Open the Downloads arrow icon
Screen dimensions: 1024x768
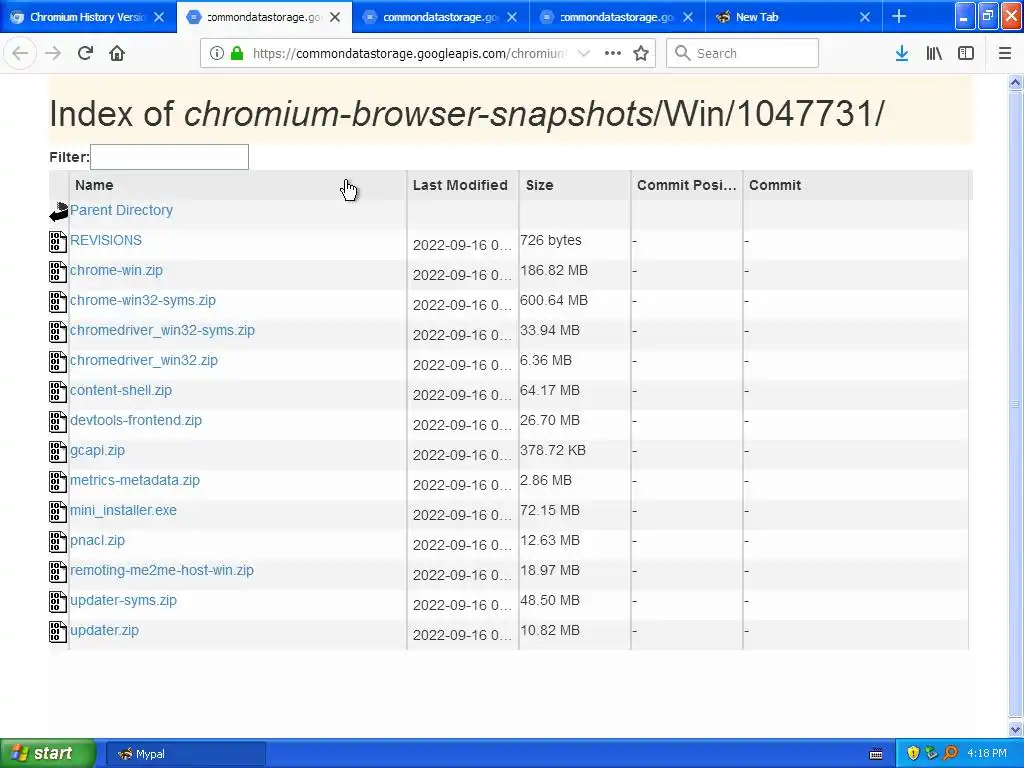(902, 54)
